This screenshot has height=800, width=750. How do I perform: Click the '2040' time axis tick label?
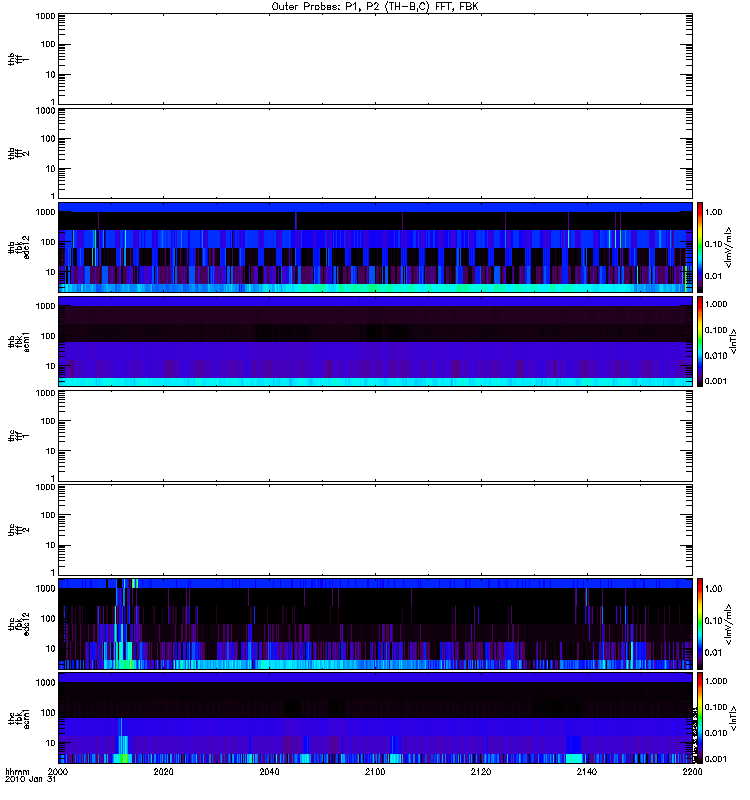269,772
